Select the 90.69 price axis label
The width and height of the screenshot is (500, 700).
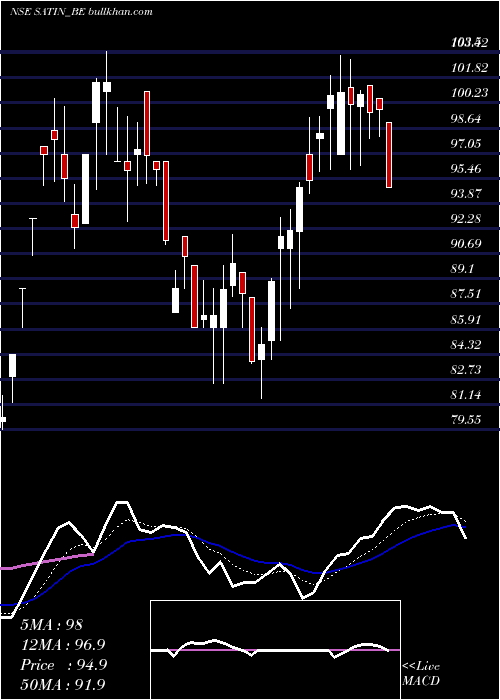[x=466, y=244]
